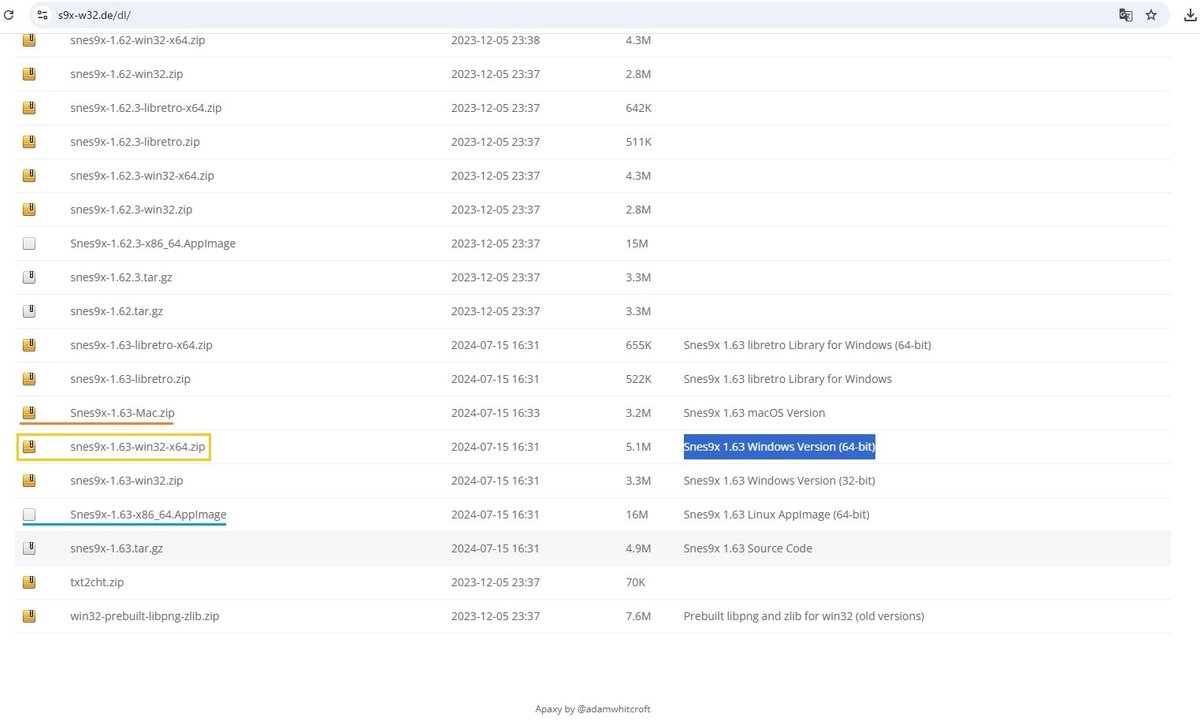Screen dimensions: 1200x721
Task: Click zip icon for snes9x-1.62-win32.zip
Action: click(x=29, y=74)
